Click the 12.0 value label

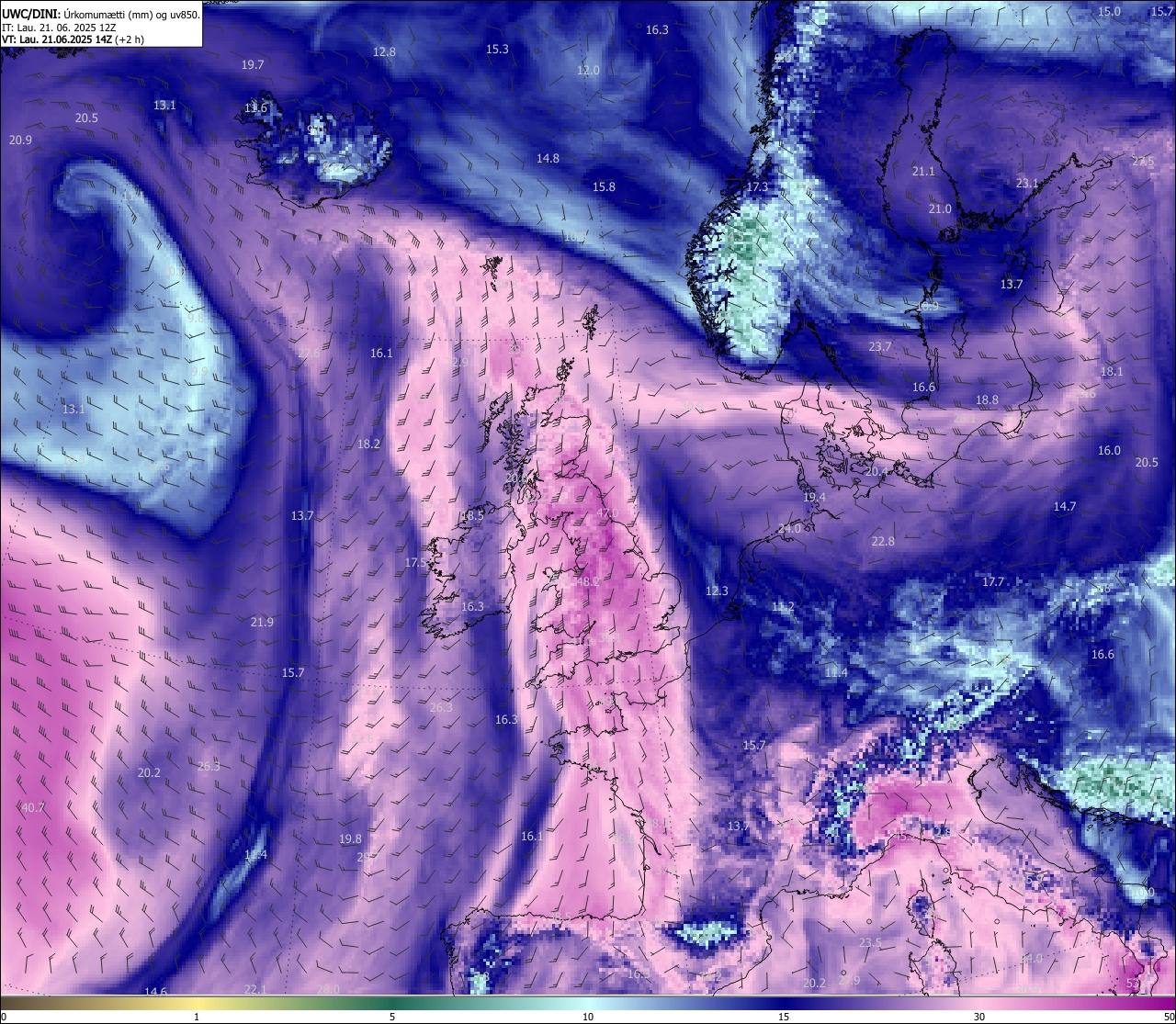coord(588,71)
